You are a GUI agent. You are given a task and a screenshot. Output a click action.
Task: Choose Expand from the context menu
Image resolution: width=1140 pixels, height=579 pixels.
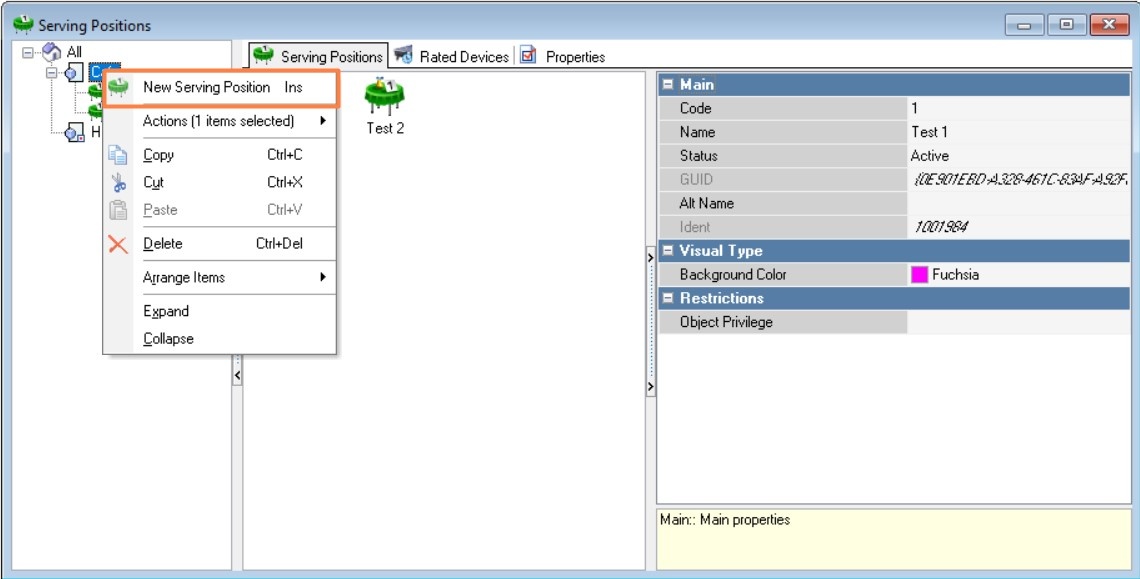(166, 311)
